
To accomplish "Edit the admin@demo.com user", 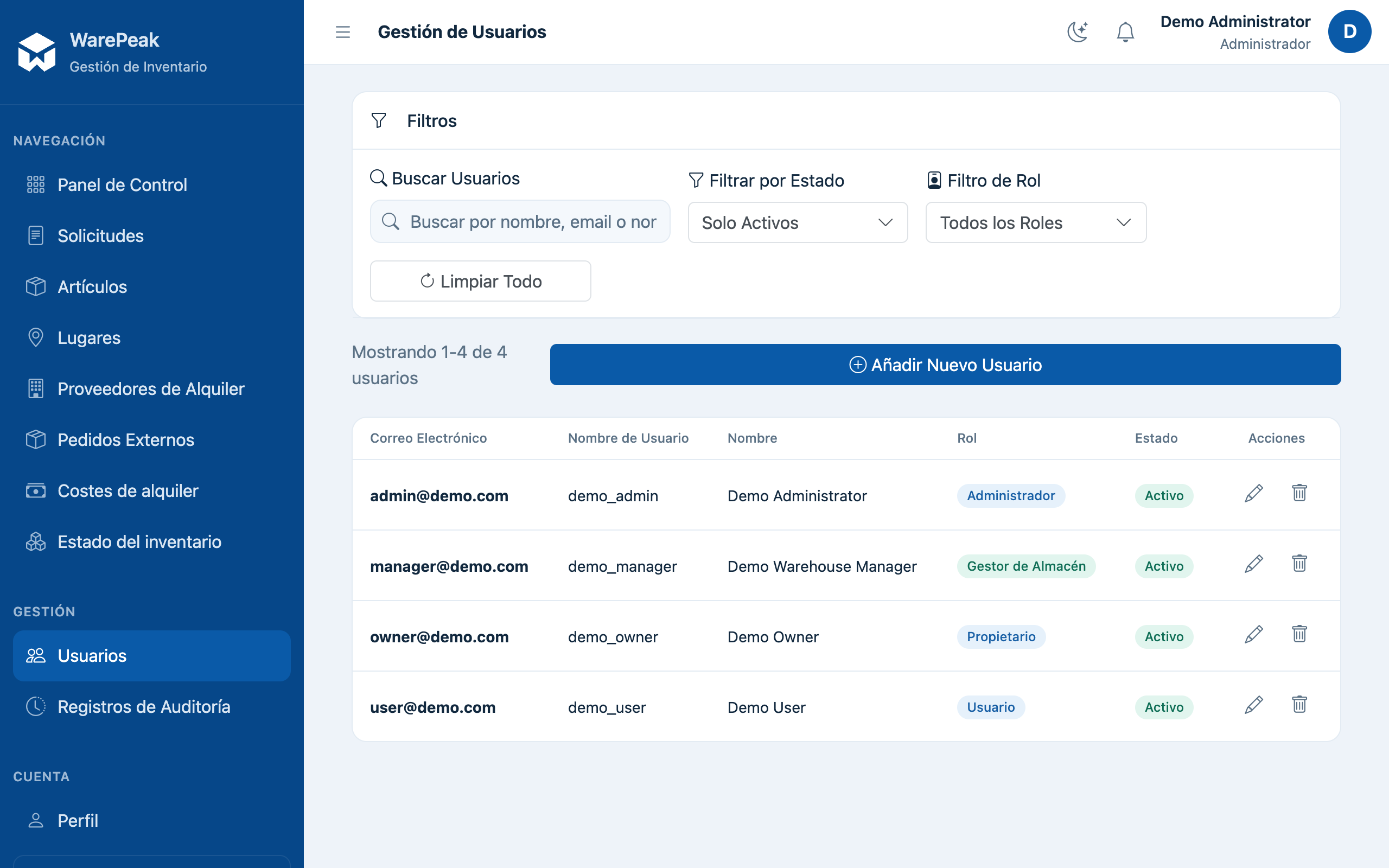I will 1253,493.
